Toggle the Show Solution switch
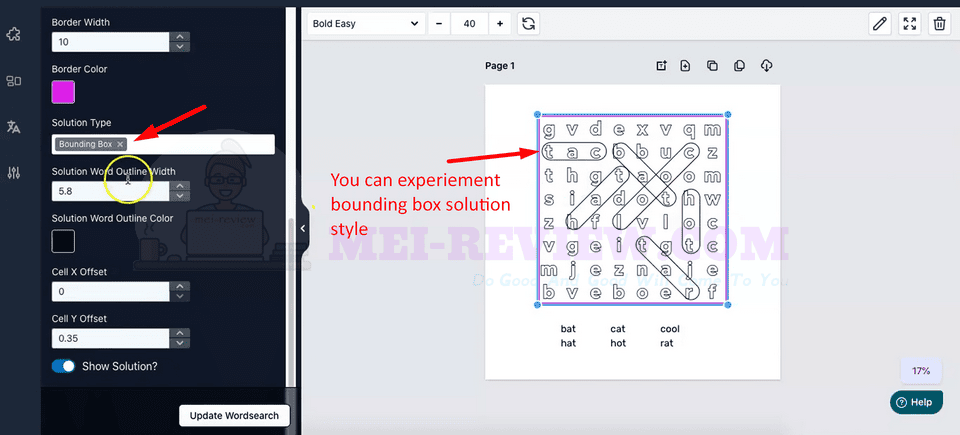 coord(63,366)
